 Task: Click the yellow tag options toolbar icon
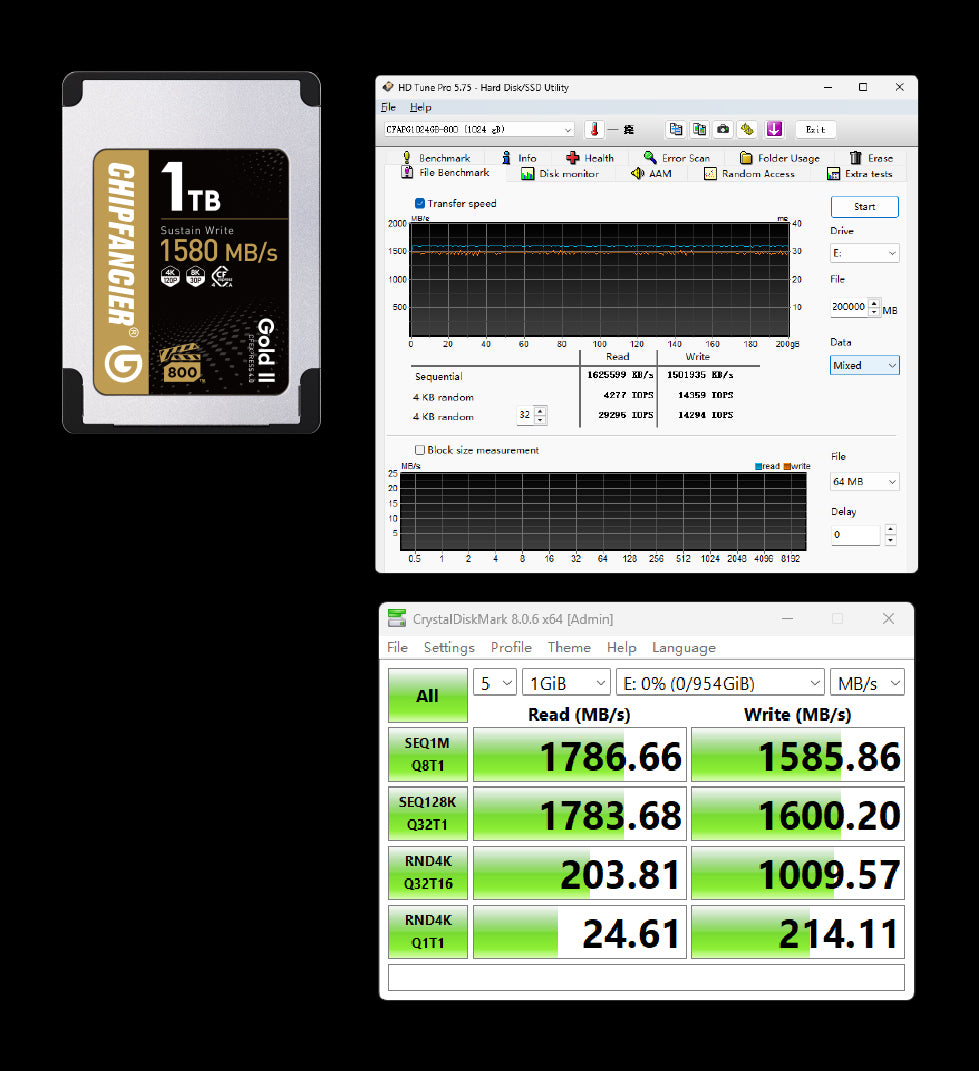(x=747, y=129)
